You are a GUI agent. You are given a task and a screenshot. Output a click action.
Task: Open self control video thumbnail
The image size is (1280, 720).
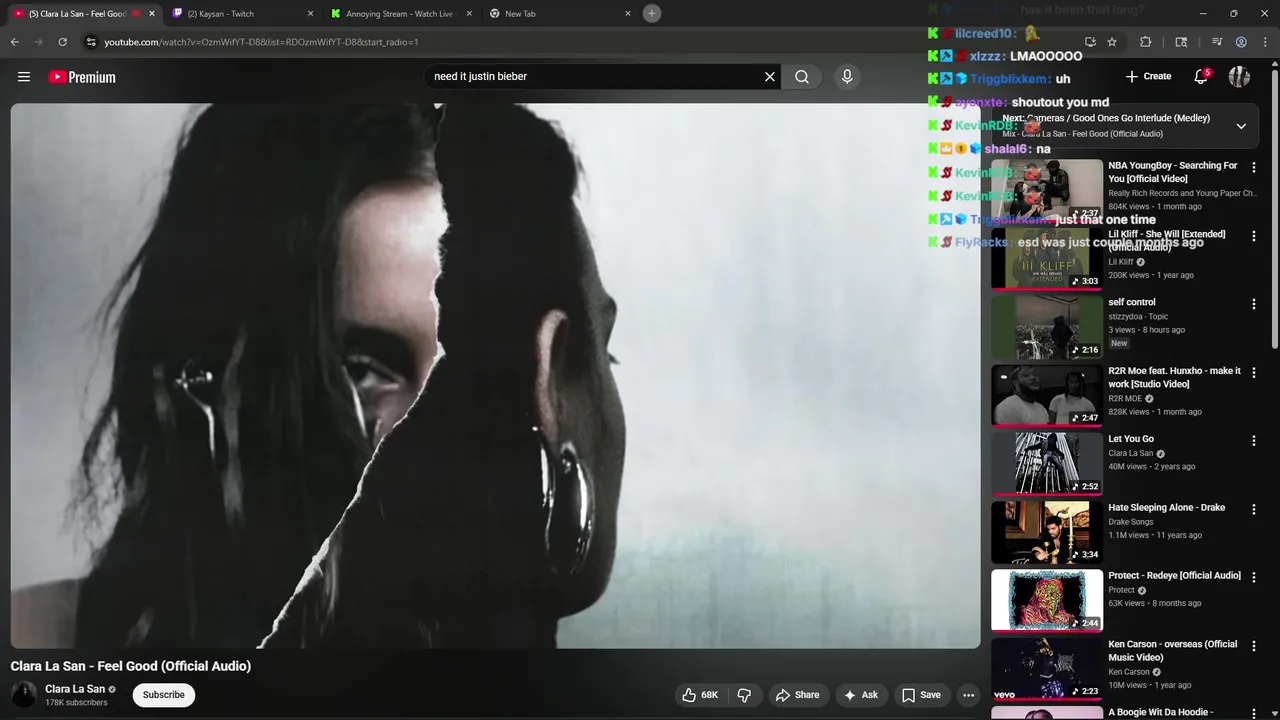tap(1047, 327)
